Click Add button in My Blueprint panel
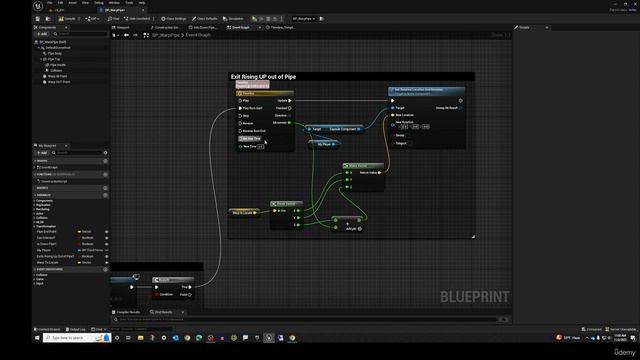This screenshot has height=360, width=640. 42,153
